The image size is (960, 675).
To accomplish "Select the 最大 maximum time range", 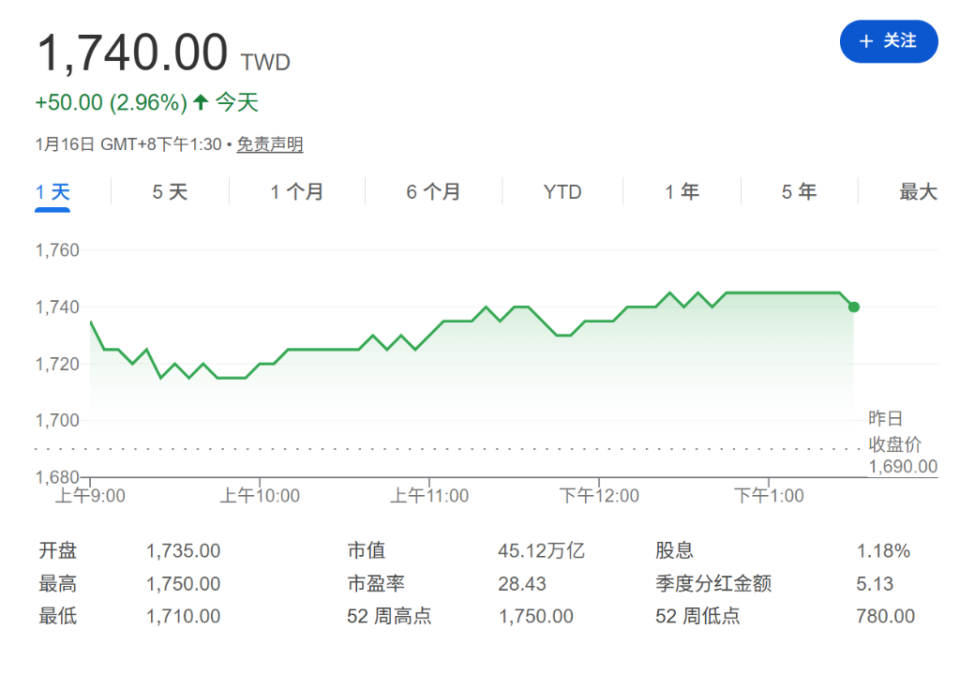I will pyautogui.click(x=919, y=191).
